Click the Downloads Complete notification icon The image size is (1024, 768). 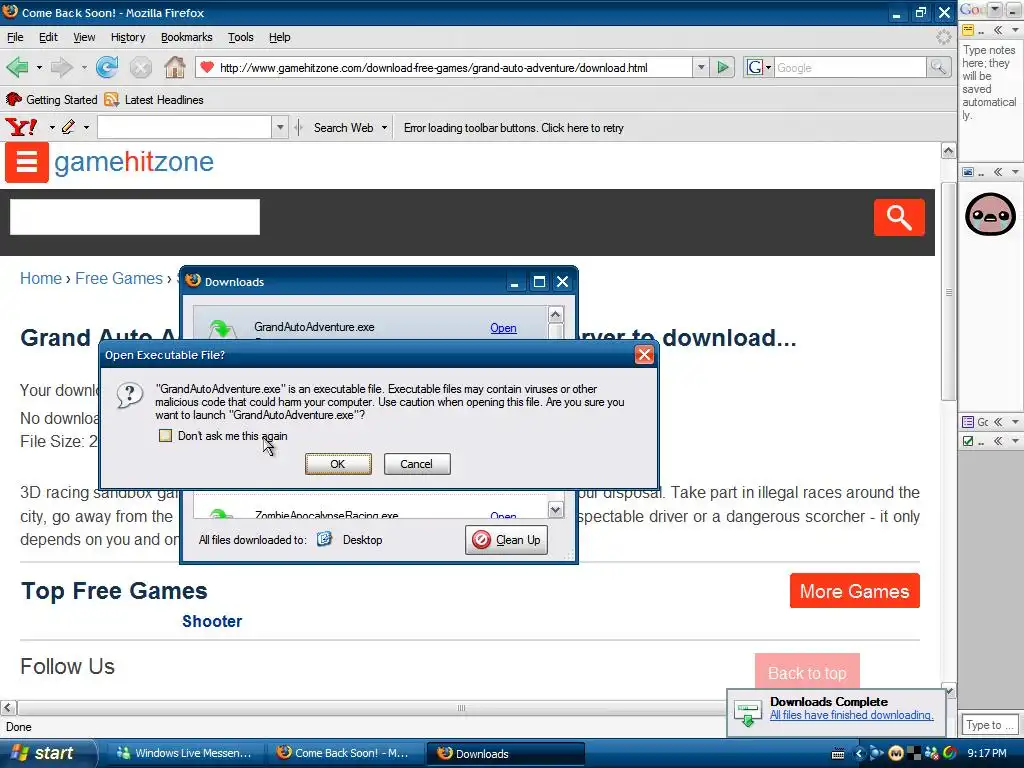(747, 712)
